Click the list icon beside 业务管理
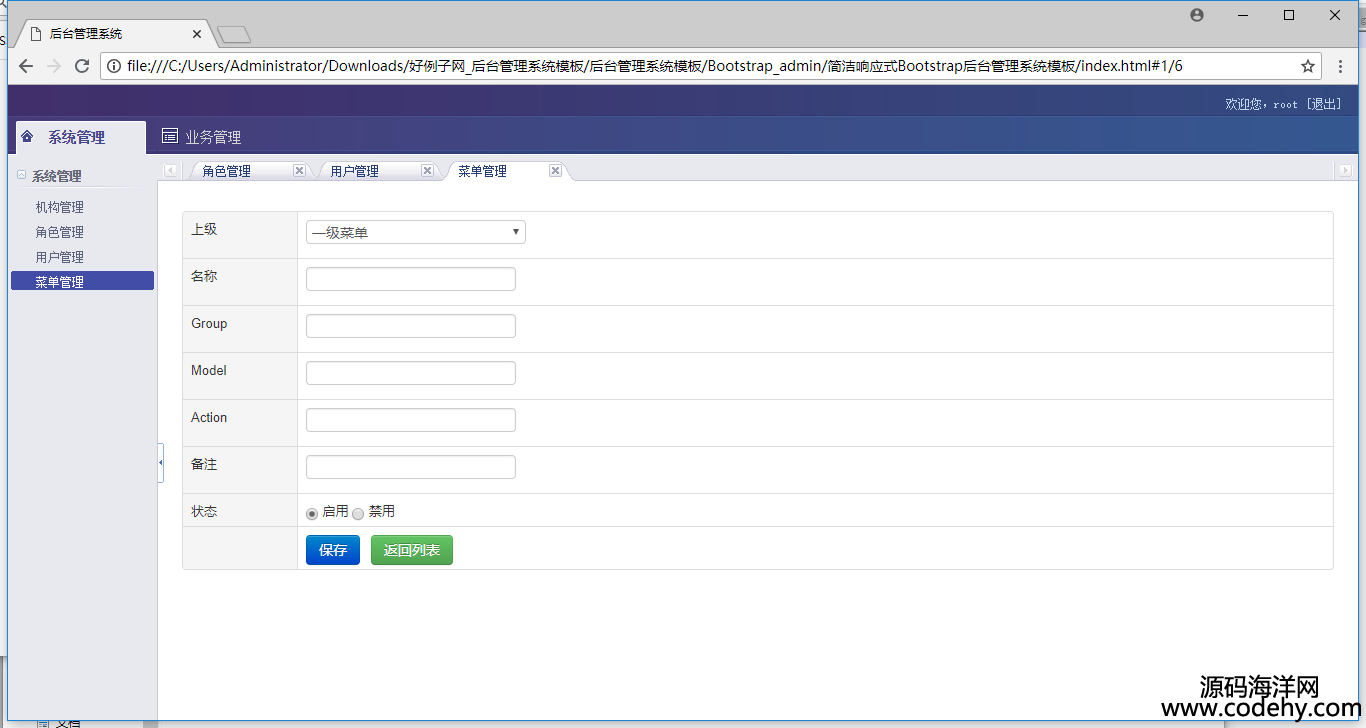The width and height of the screenshot is (1366, 728). pyautogui.click(x=170, y=137)
